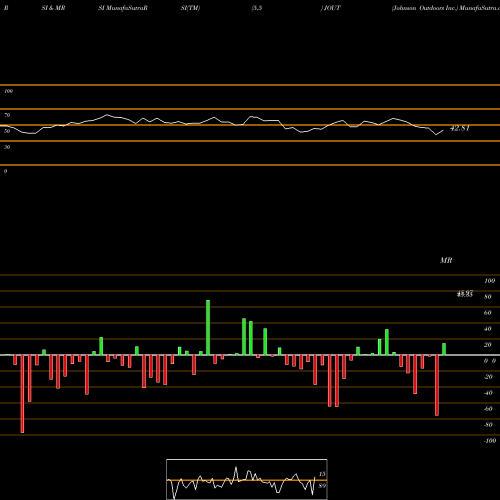
Task: Click the RSI axis label 70
Action: 7,115
